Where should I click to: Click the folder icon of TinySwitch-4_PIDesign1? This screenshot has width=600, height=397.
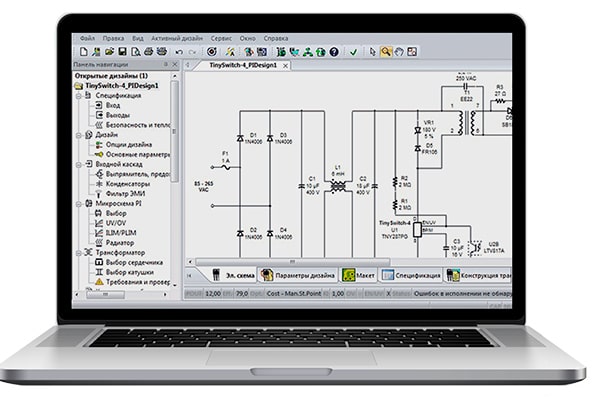(79, 85)
